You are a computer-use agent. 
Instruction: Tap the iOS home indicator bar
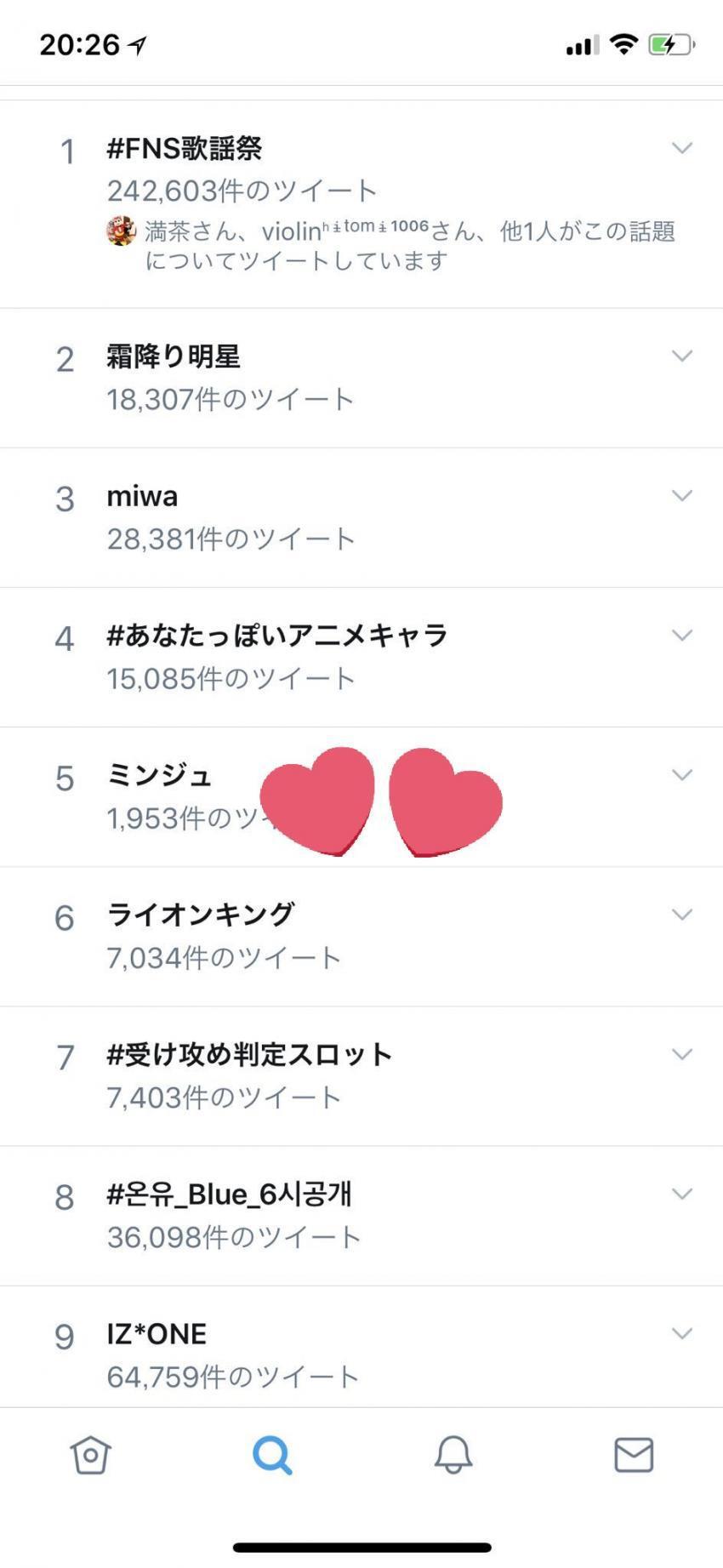(361, 1547)
